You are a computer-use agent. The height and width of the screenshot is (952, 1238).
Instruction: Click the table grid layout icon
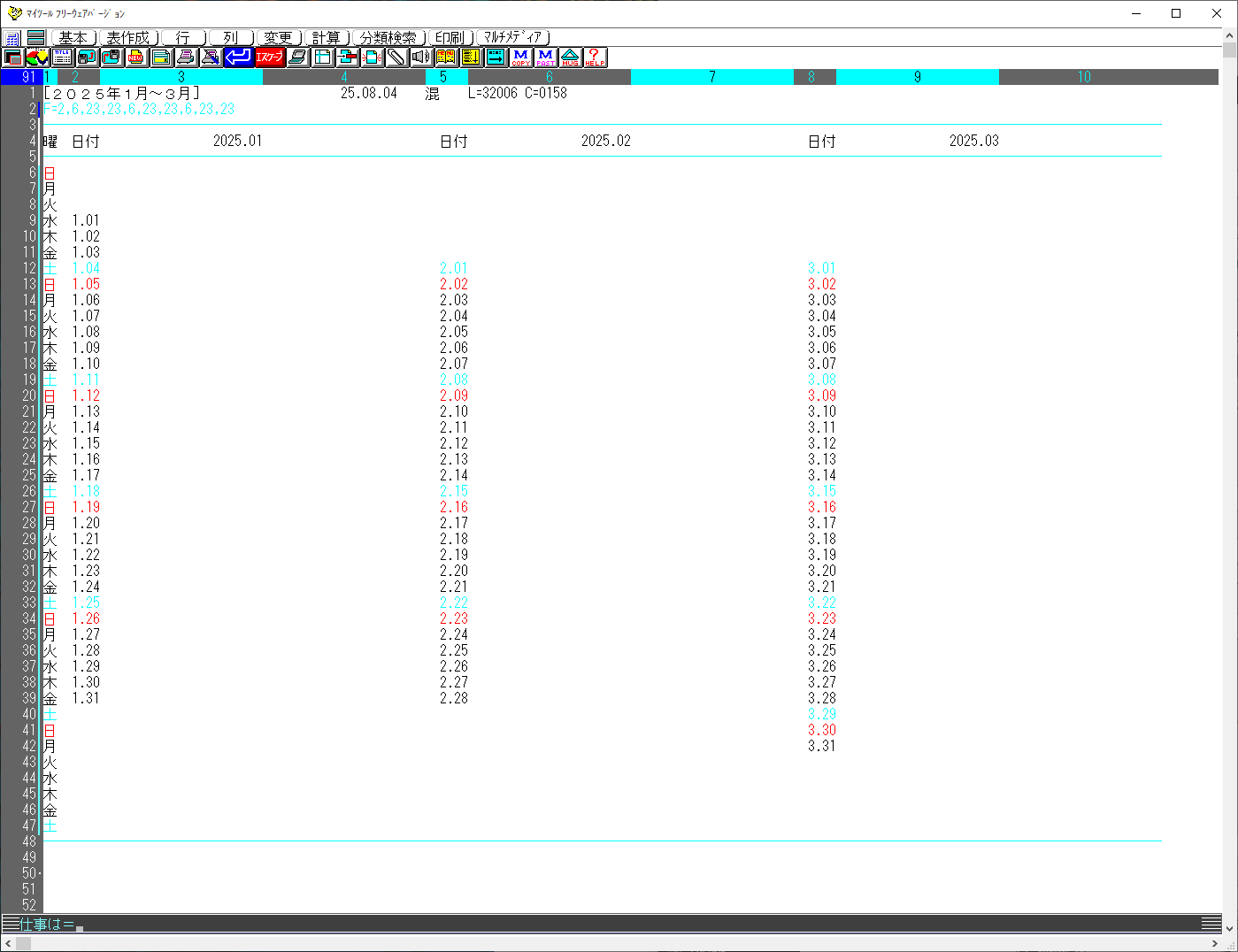[323, 58]
